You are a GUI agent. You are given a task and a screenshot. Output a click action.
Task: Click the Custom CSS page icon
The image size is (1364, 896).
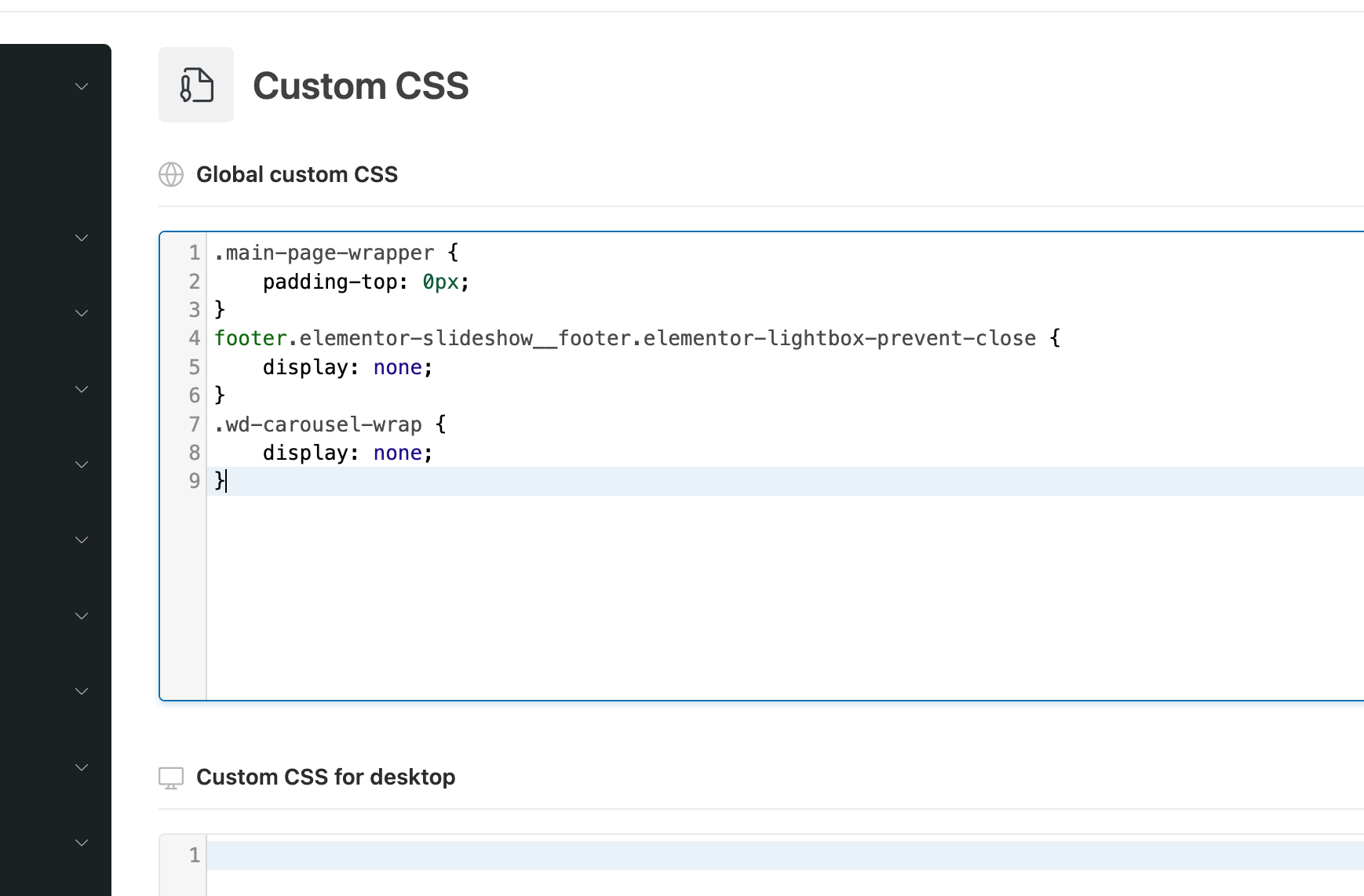[x=196, y=85]
